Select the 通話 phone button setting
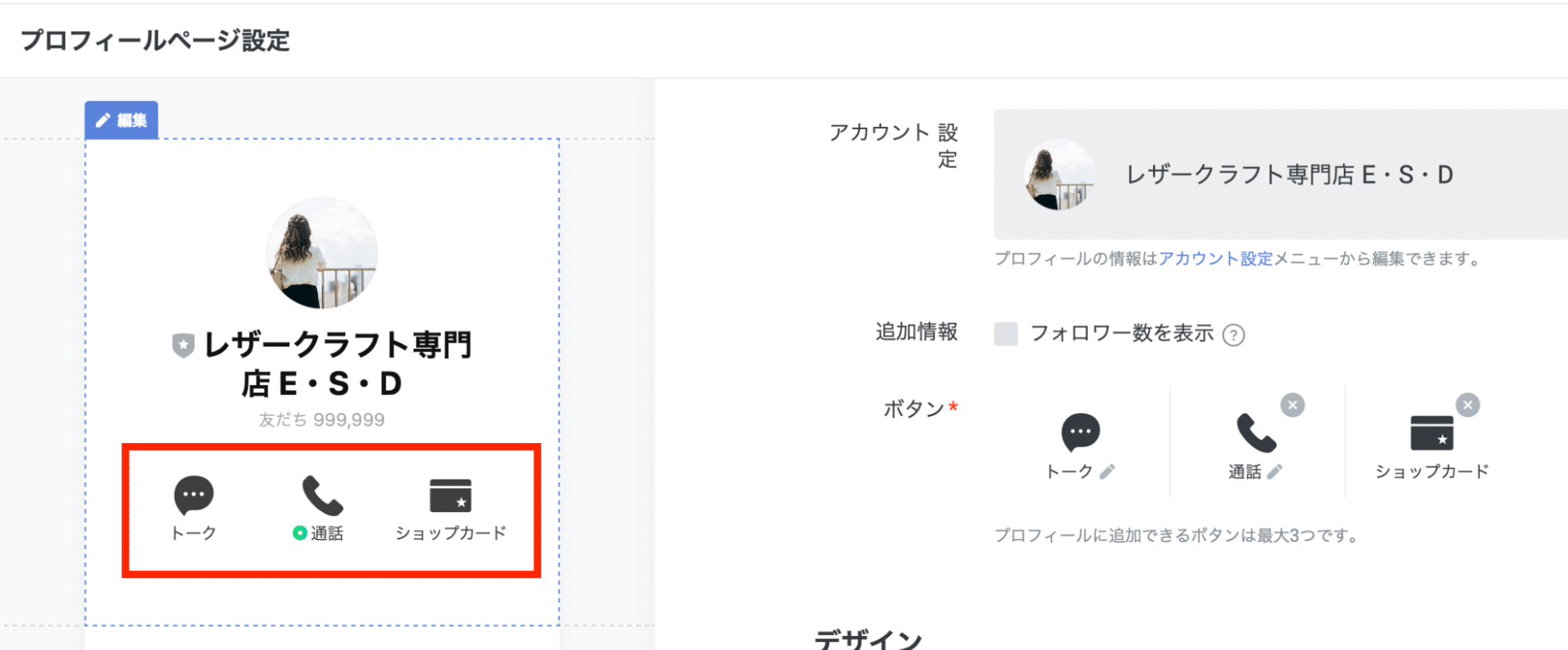The height and width of the screenshot is (650, 1568). tap(1256, 433)
